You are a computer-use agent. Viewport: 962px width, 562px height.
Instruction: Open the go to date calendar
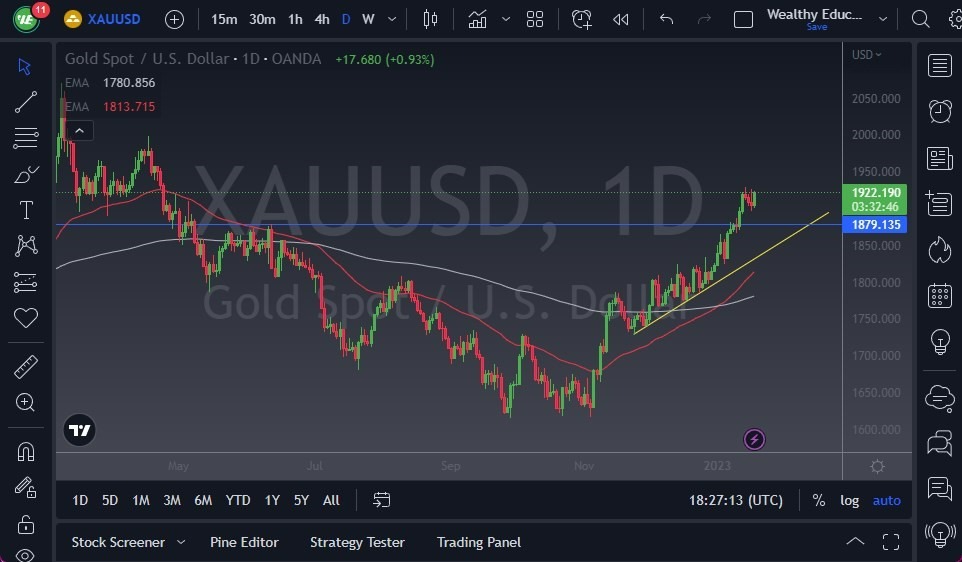382,500
